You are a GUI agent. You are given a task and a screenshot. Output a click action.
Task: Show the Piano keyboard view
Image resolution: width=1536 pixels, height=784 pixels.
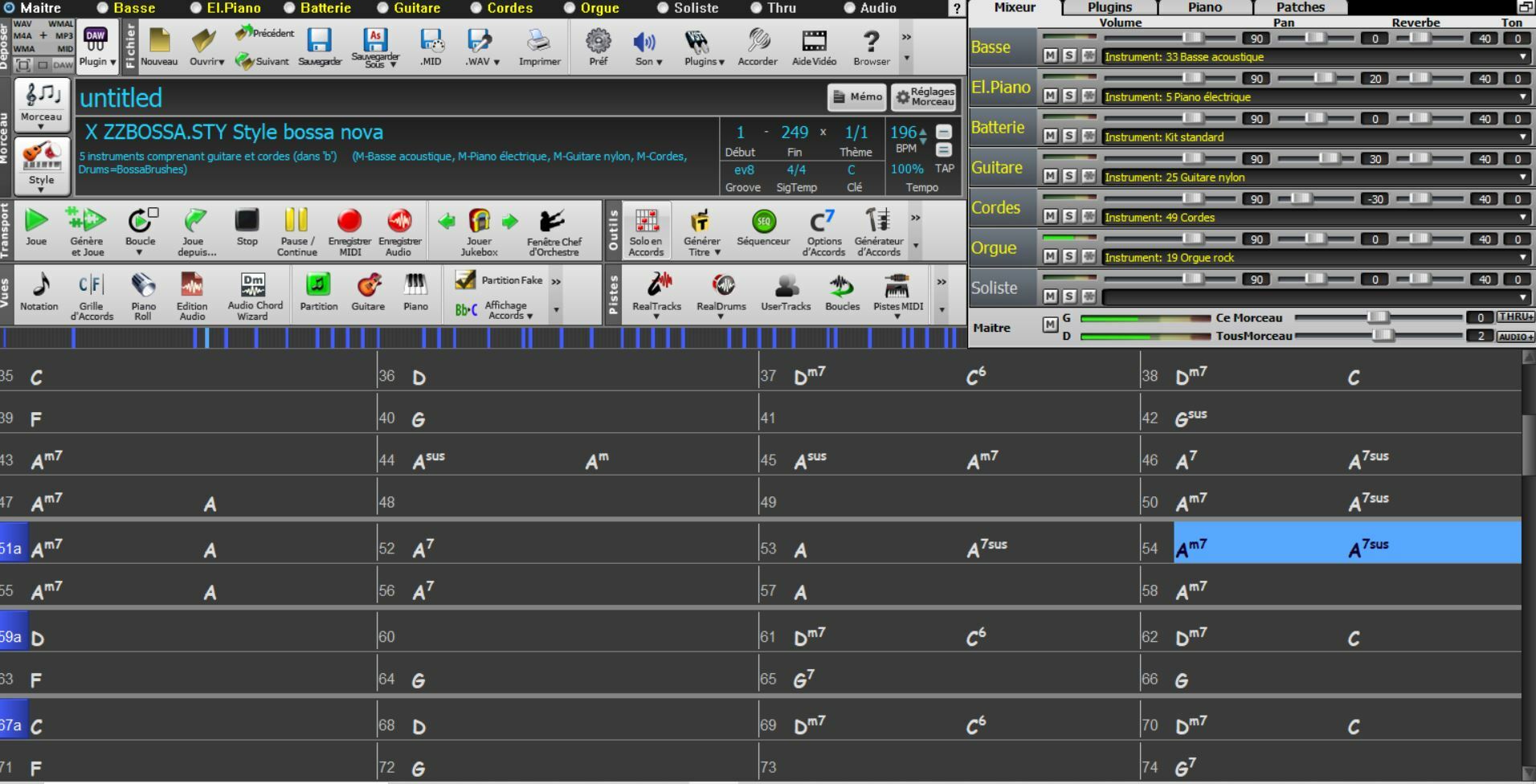415,292
